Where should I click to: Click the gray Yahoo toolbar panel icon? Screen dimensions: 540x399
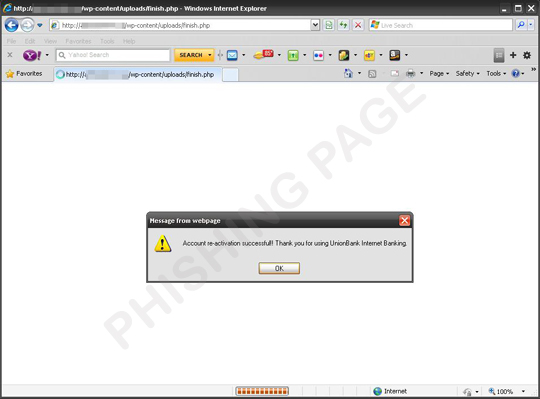point(499,55)
